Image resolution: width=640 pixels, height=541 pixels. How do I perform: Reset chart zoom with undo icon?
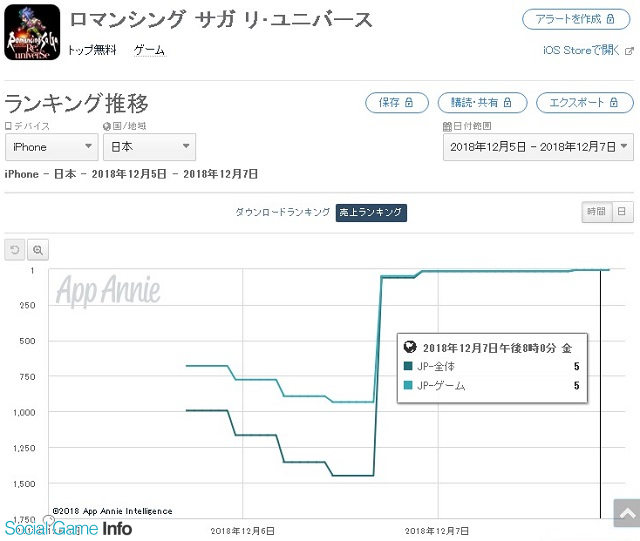click(x=15, y=249)
